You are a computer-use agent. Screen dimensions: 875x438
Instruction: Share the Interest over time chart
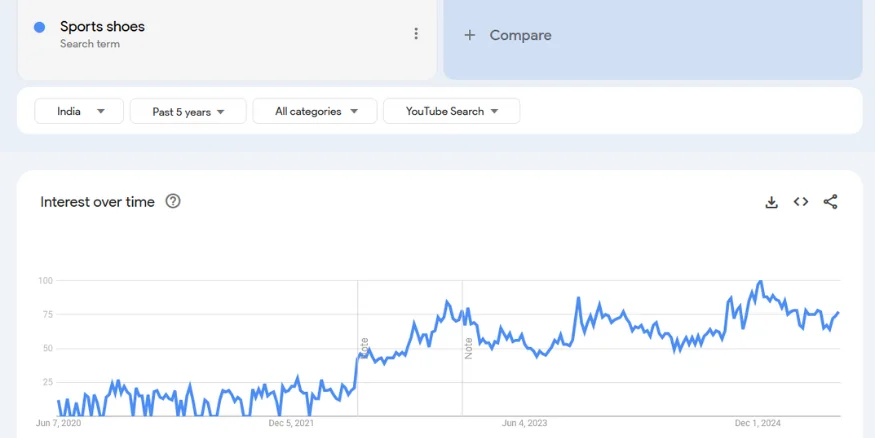click(830, 202)
